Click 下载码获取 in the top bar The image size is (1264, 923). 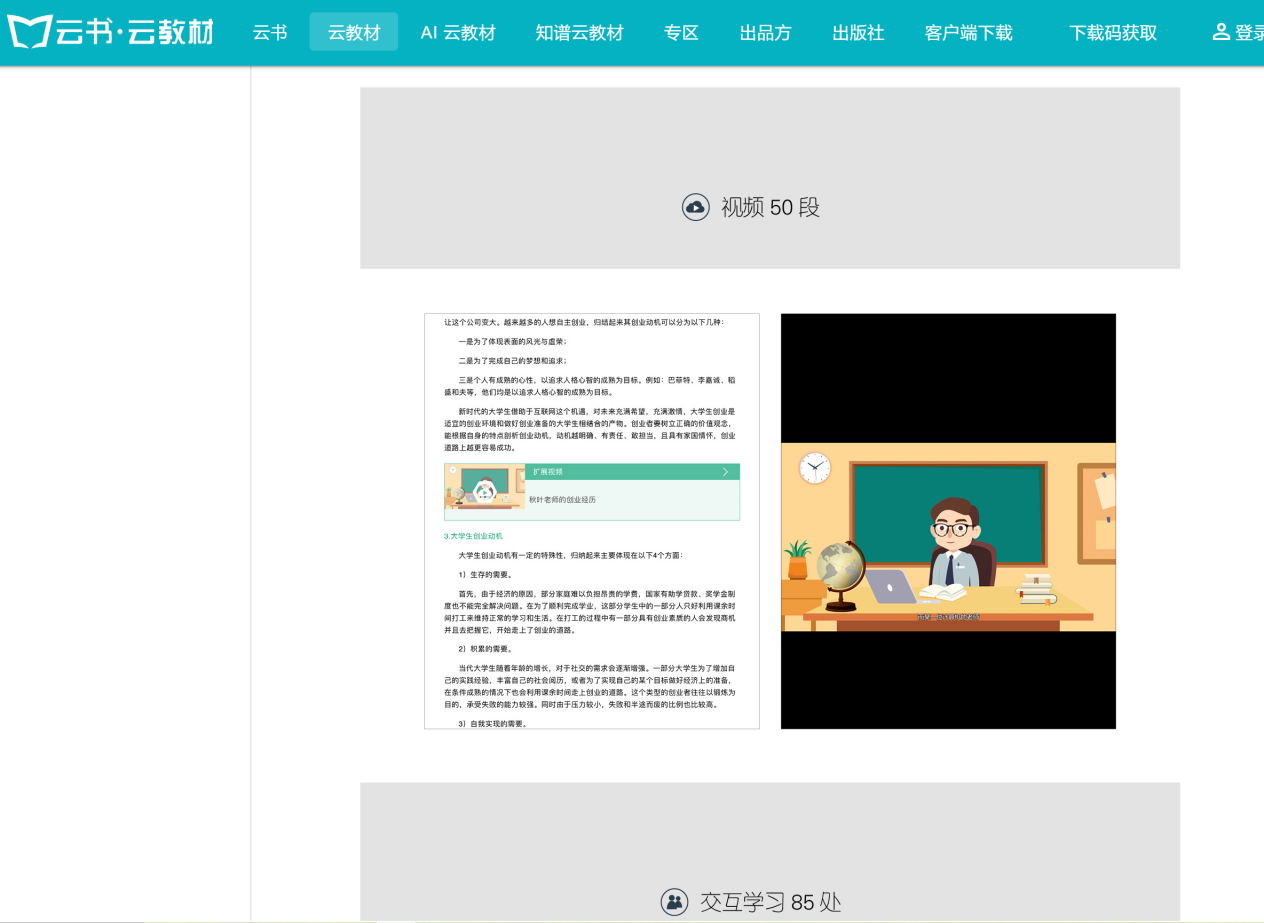pyautogui.click(x=1112, y=33)
